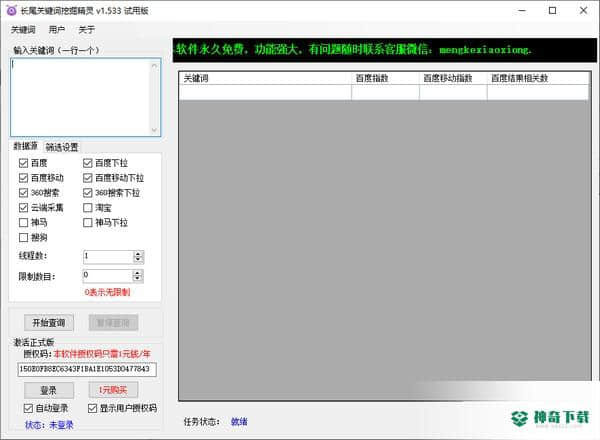This screenshot has width=600, height=440.
Task: Click the 百度指数 column header
Action: pos(385,78)
